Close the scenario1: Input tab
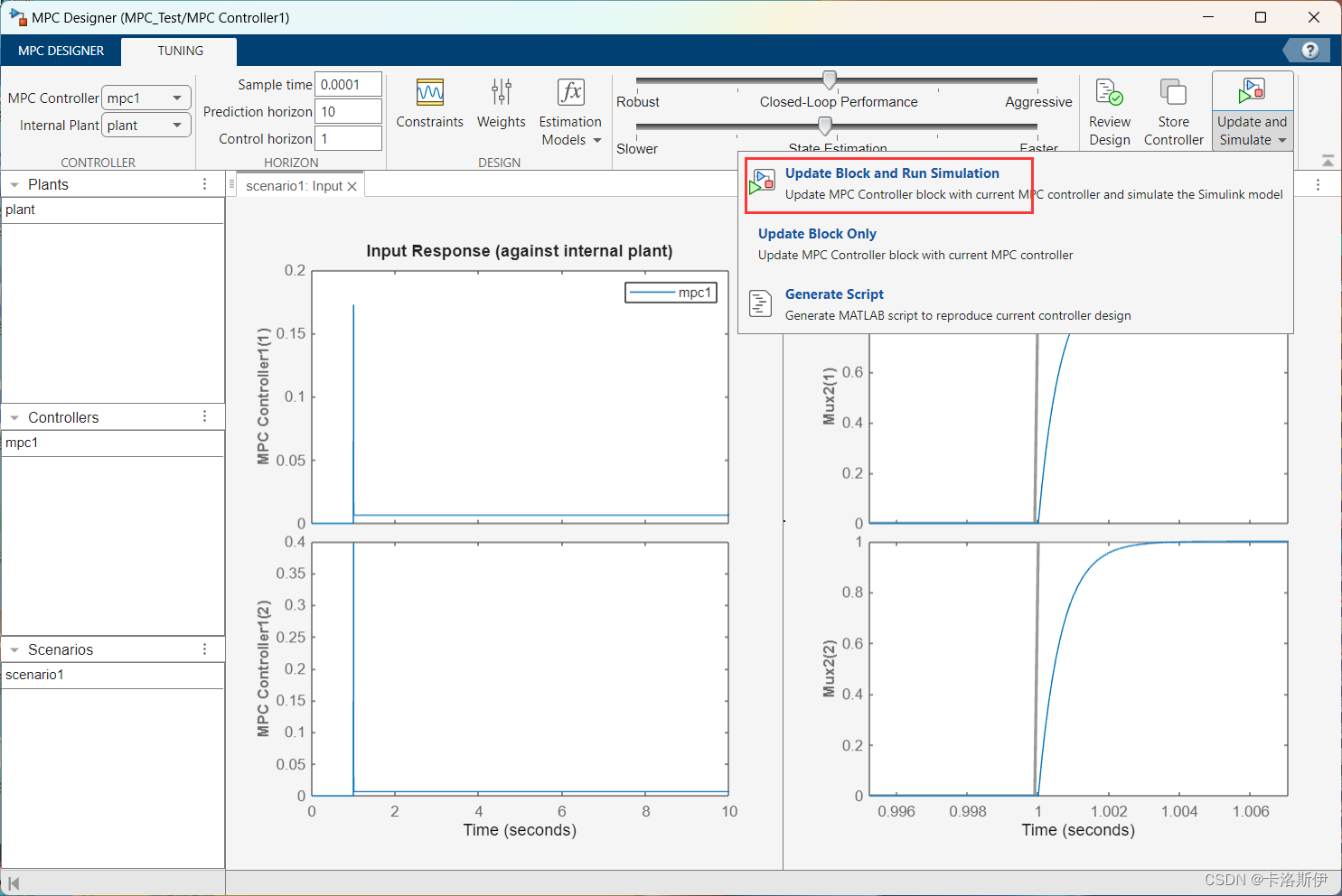The height and width of the screenshot is (896, 1342). pyautogui.click(x=352, y=186)
